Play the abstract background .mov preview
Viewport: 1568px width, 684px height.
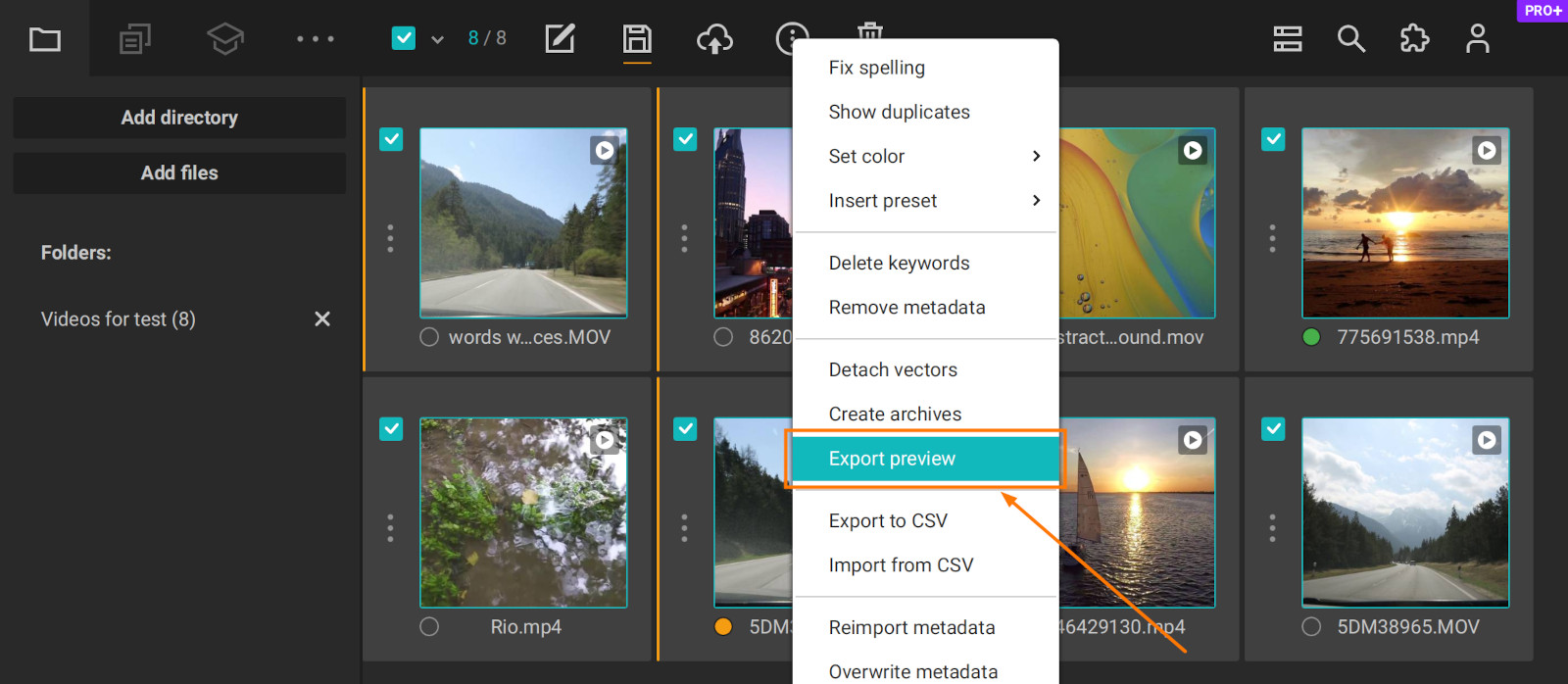[1193, 150]
